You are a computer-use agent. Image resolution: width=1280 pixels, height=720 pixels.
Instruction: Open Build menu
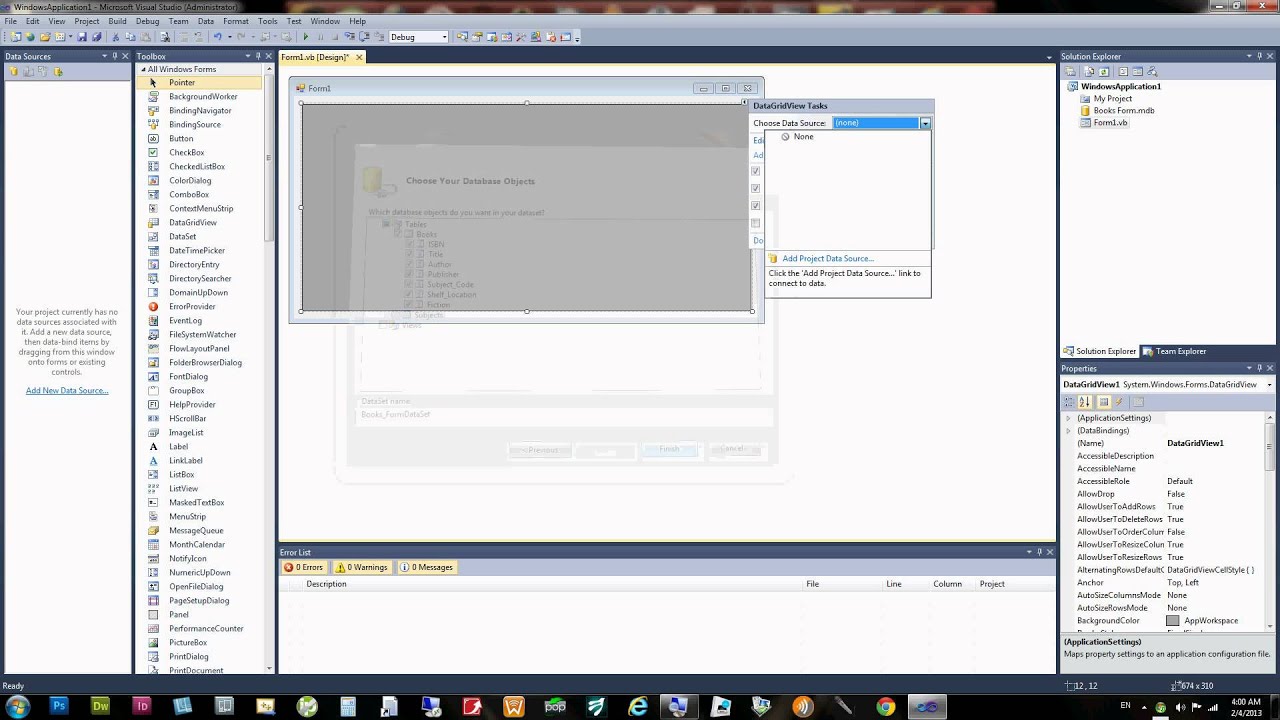tap(117, 21)
